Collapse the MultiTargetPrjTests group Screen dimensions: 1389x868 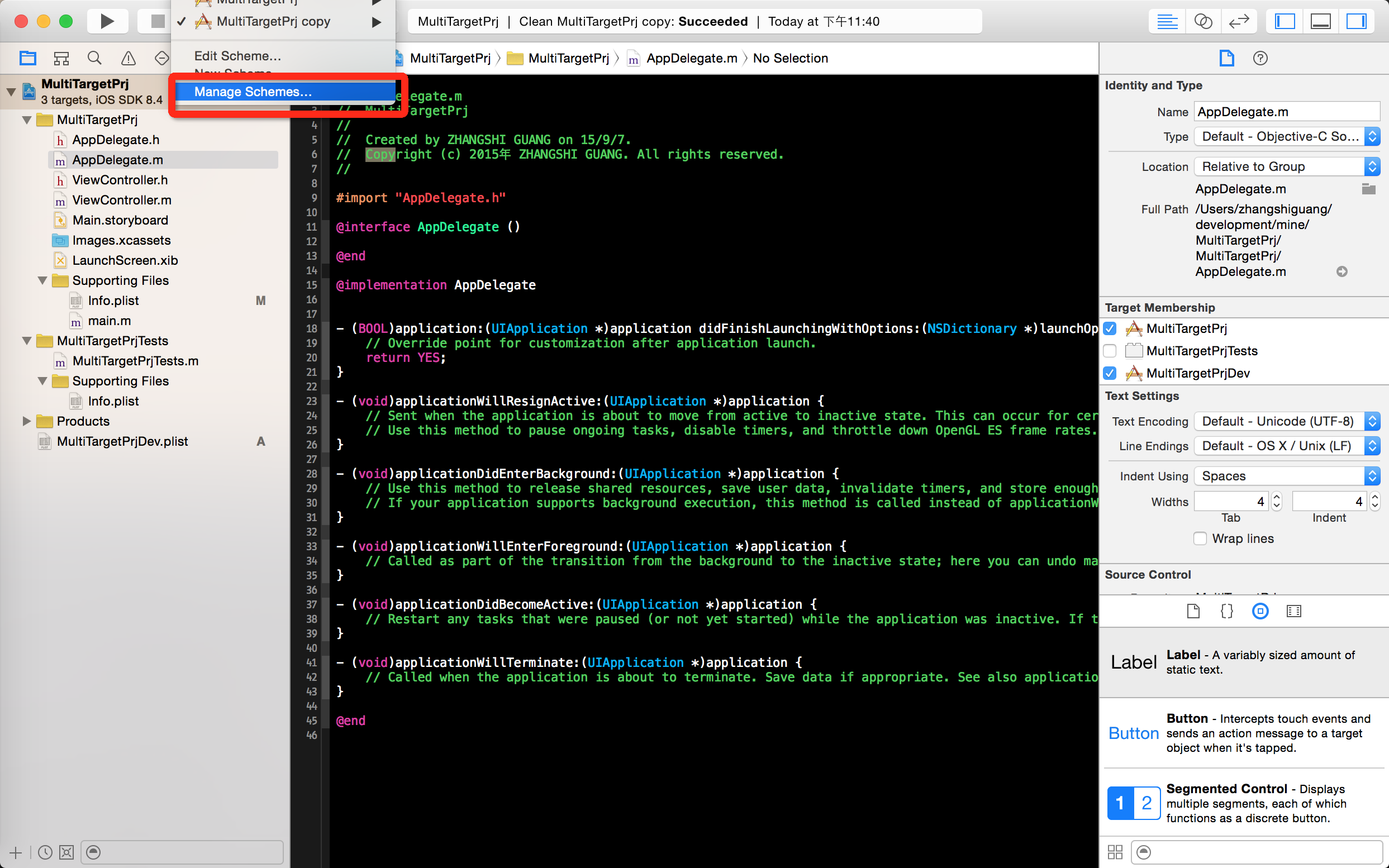(26, 340)
